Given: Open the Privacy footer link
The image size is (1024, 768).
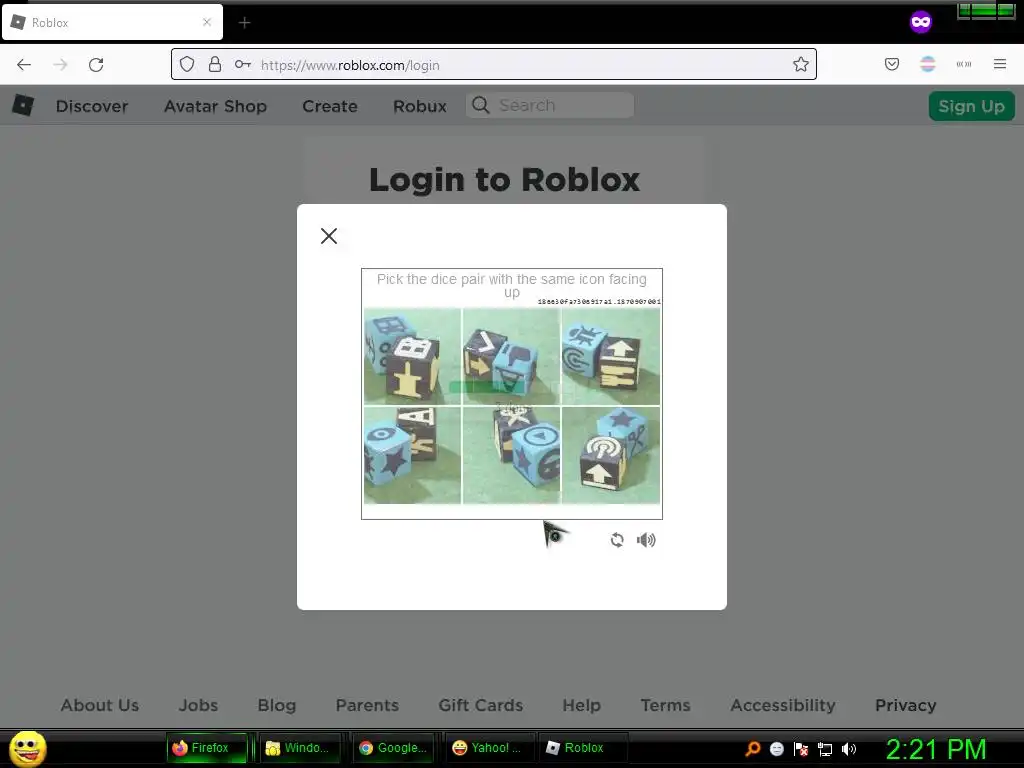Looking at the screenshot, I should [906, 705].
